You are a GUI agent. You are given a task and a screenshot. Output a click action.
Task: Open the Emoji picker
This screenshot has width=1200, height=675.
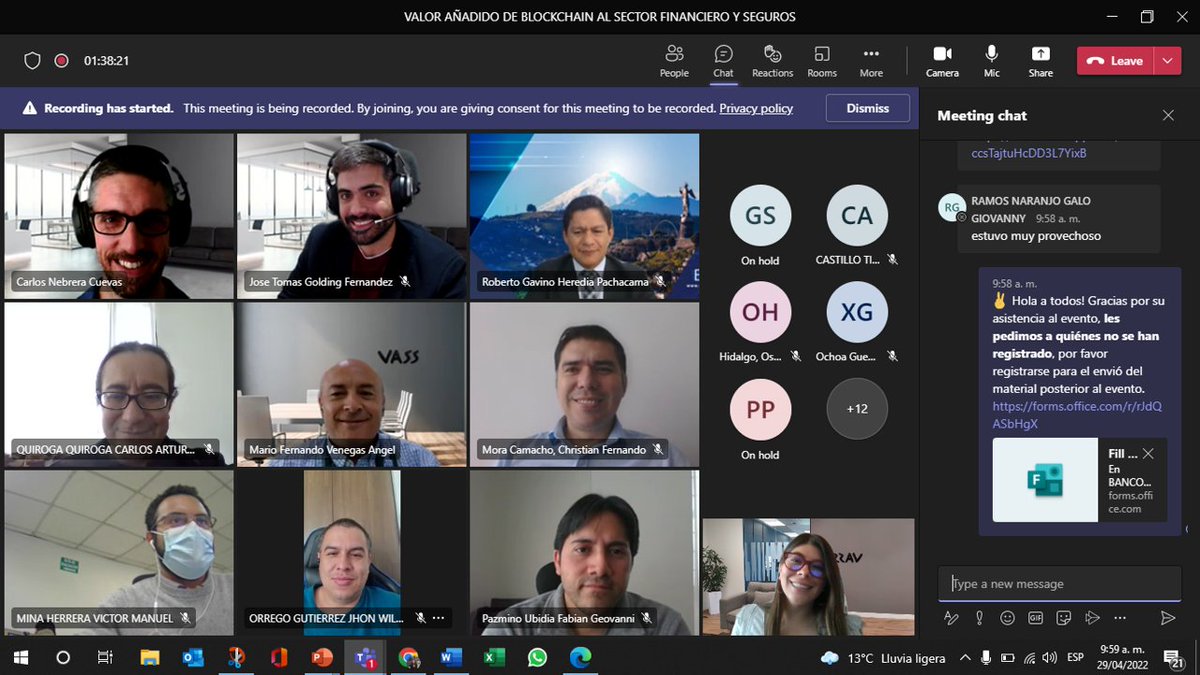tap(1007, 618)
